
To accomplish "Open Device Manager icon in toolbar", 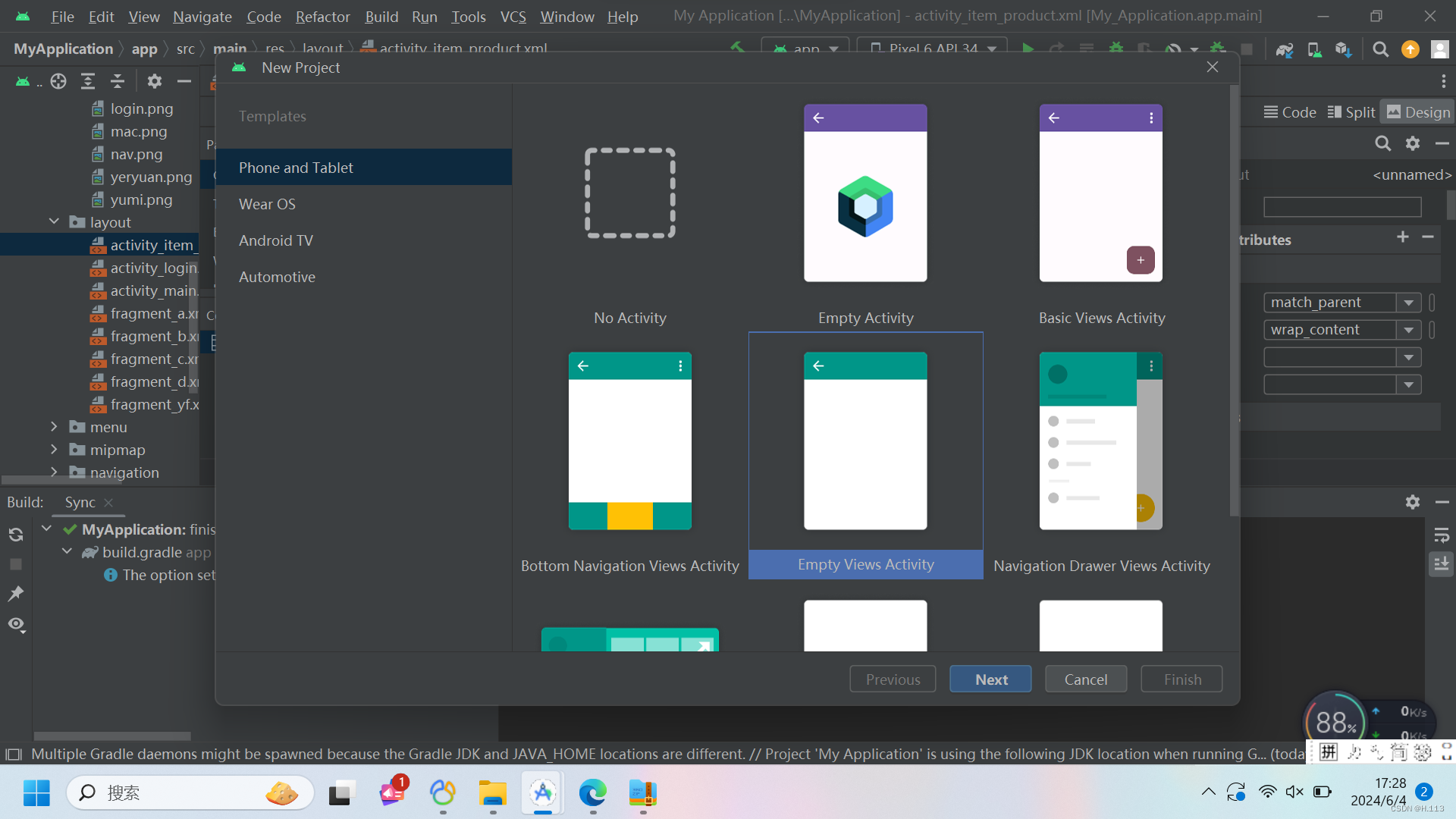I will (1314, 50).
